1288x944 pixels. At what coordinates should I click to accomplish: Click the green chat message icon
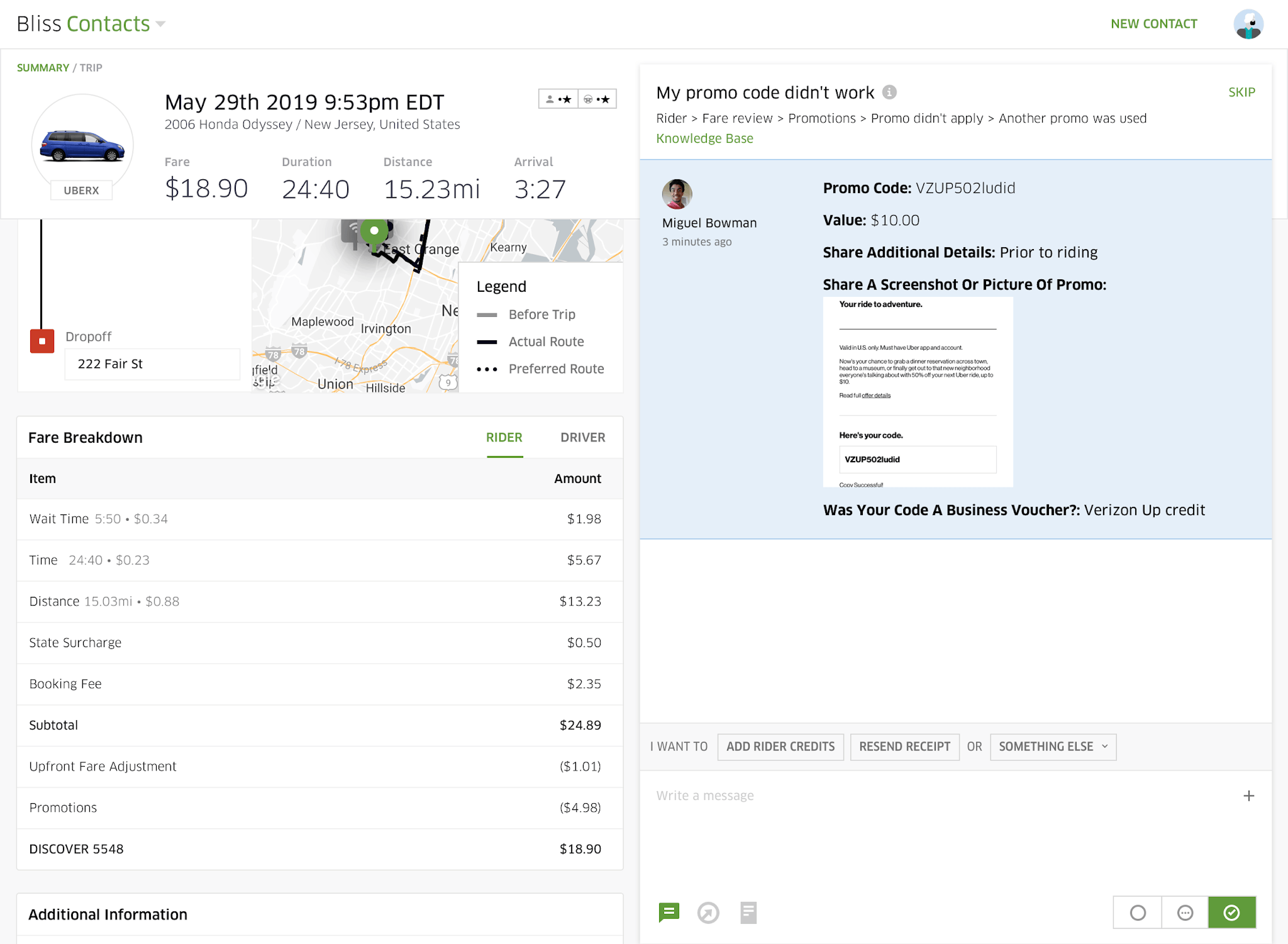coord(669,912)
